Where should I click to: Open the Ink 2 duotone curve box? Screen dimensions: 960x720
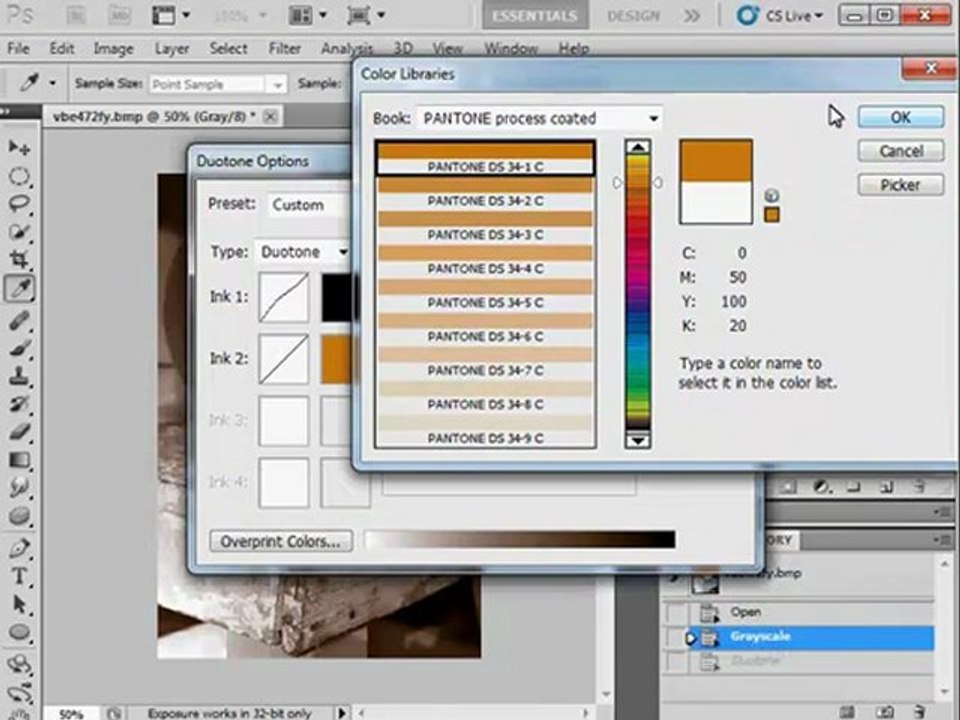pyautogui.click(x=283, y=359)
